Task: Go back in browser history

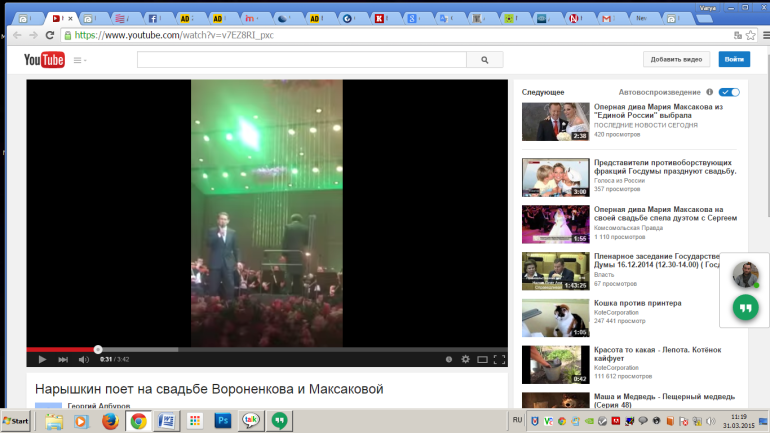Action: [x=17, y=35]
